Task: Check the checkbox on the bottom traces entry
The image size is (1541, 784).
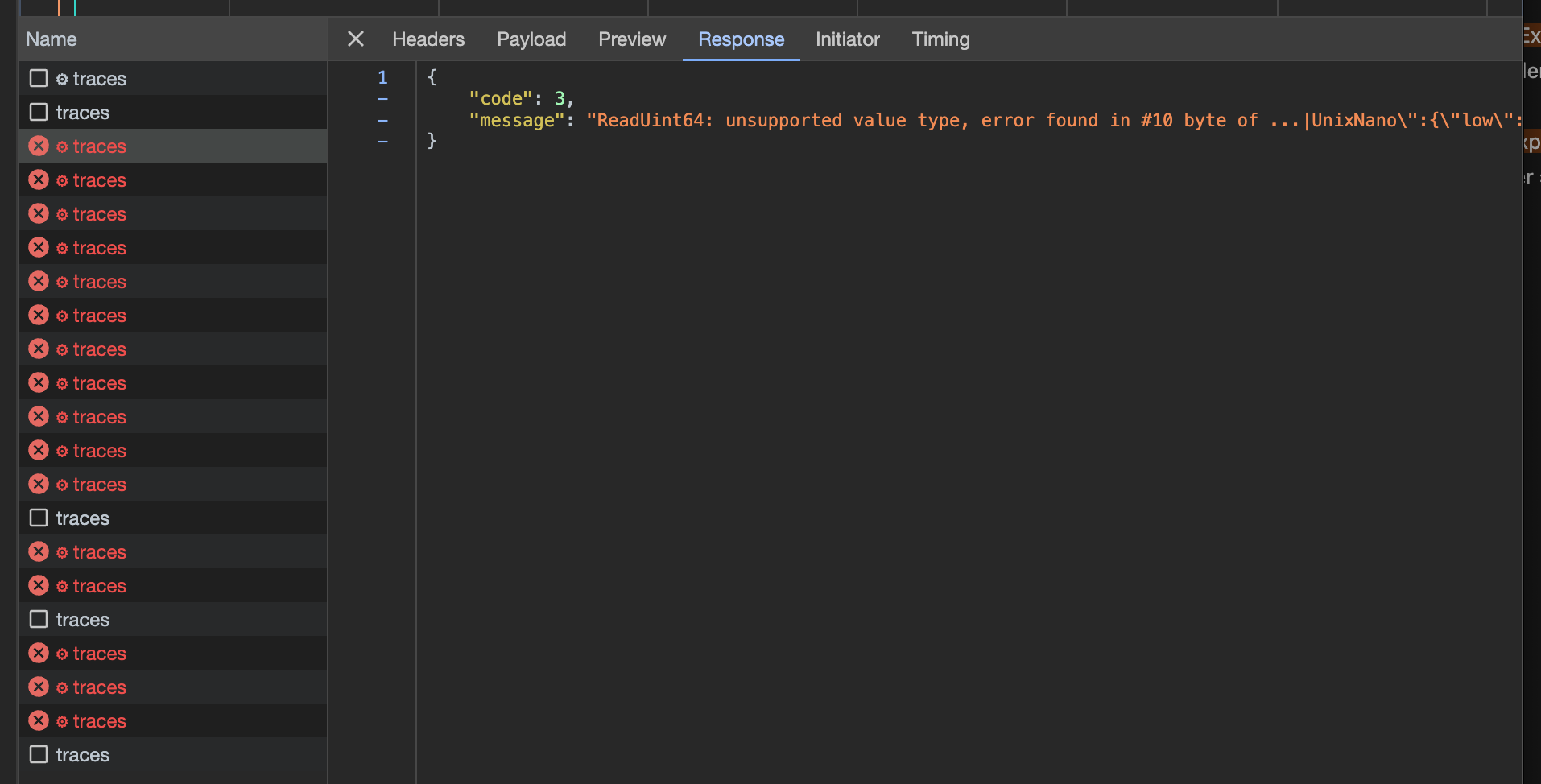Action: tap(38, 754)
